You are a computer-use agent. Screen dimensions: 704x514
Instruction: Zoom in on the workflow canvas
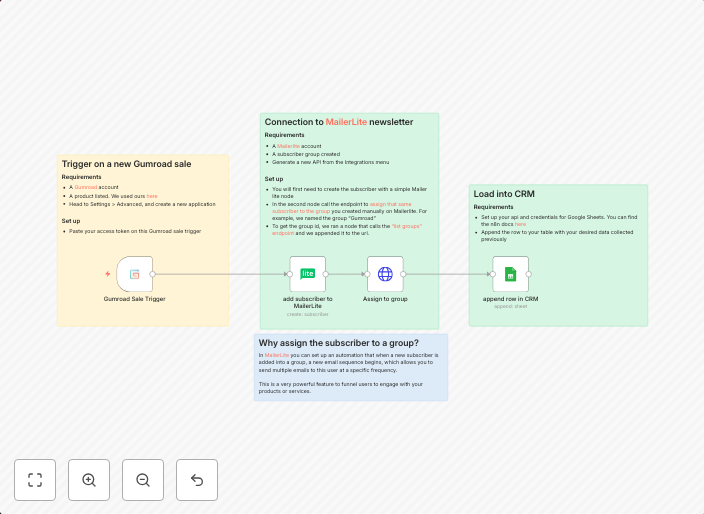[89, 480]
